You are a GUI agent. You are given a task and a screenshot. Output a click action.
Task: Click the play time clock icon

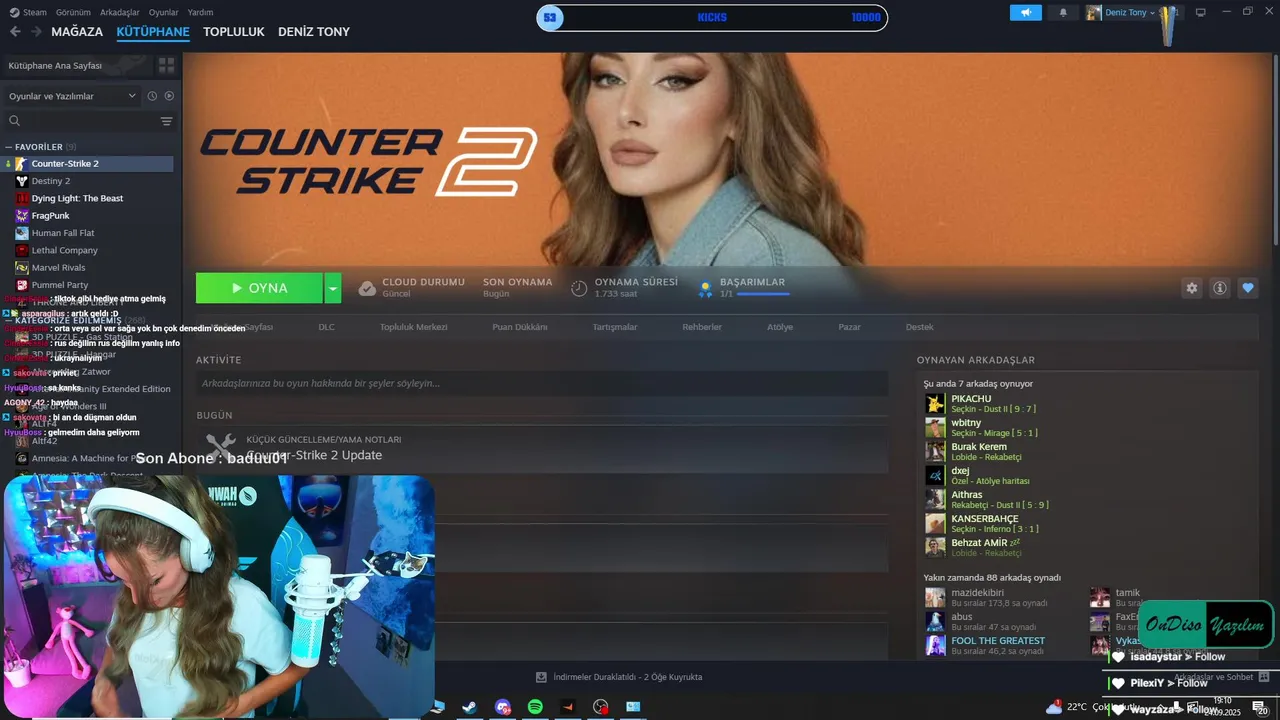tap(579, 288)
